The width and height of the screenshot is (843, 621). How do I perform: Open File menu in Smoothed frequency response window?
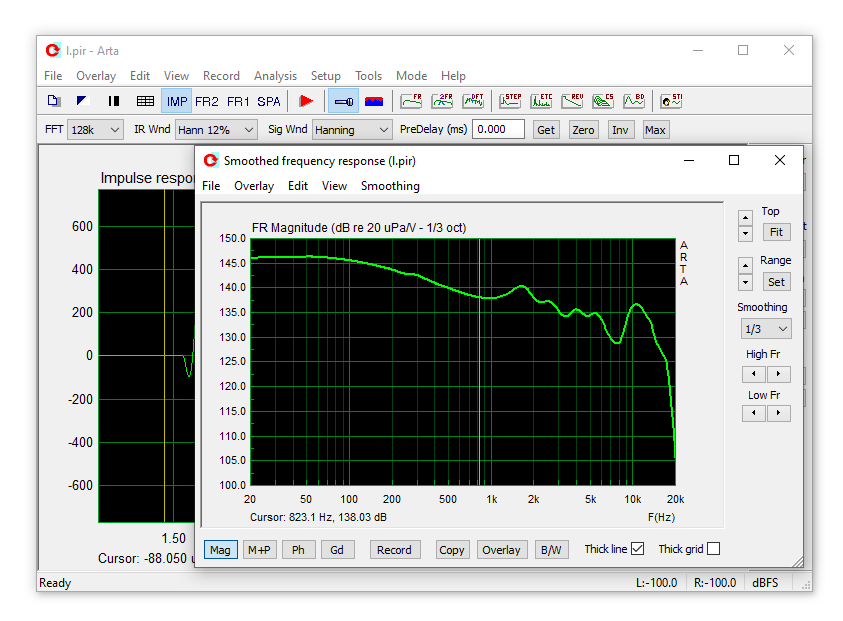tap(211, 186)
